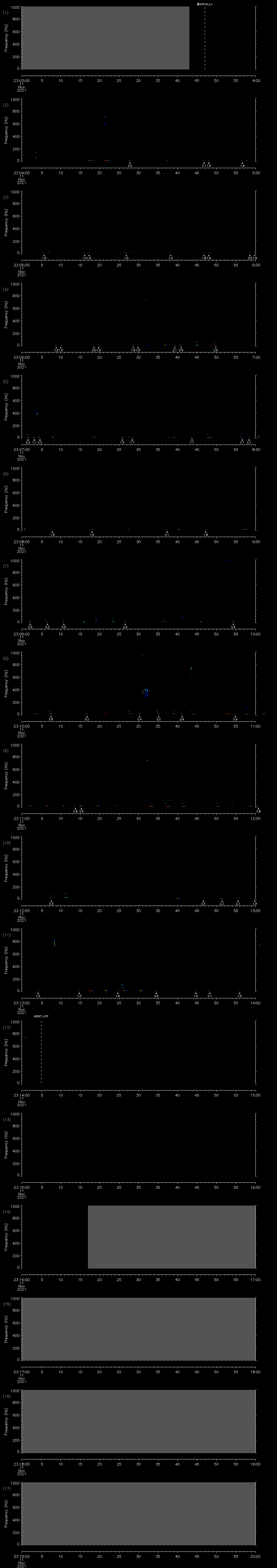Click the 23:07:00 start time label
Screen dimensions: 277x1568
(21, 449)
